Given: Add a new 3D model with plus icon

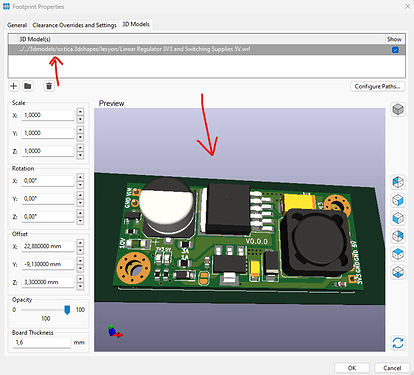Looking at the screenshot, I should 14,86.
